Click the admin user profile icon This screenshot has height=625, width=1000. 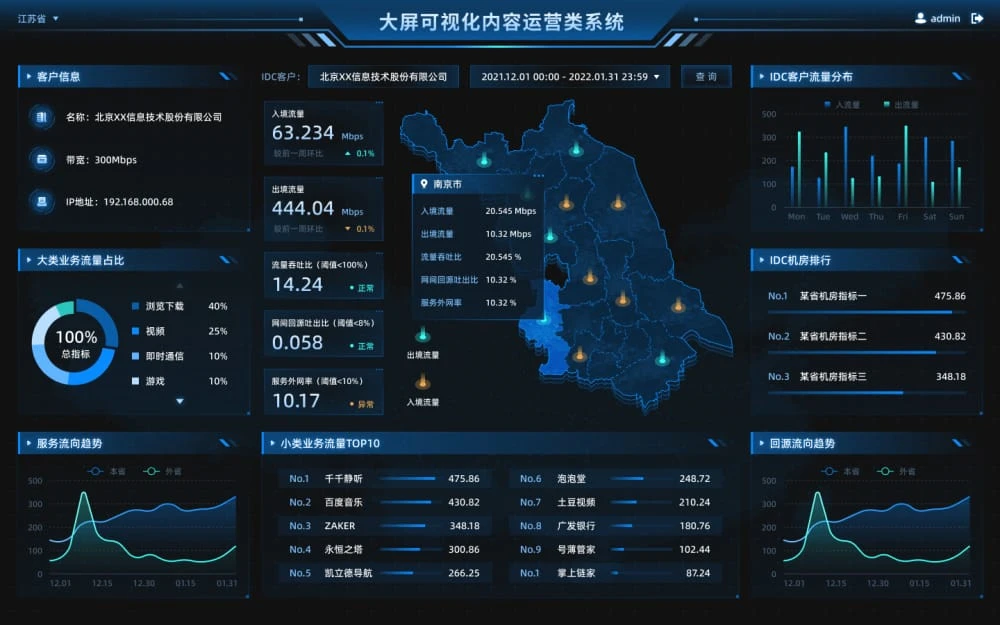pyautogui.click(x=920, y=18)
